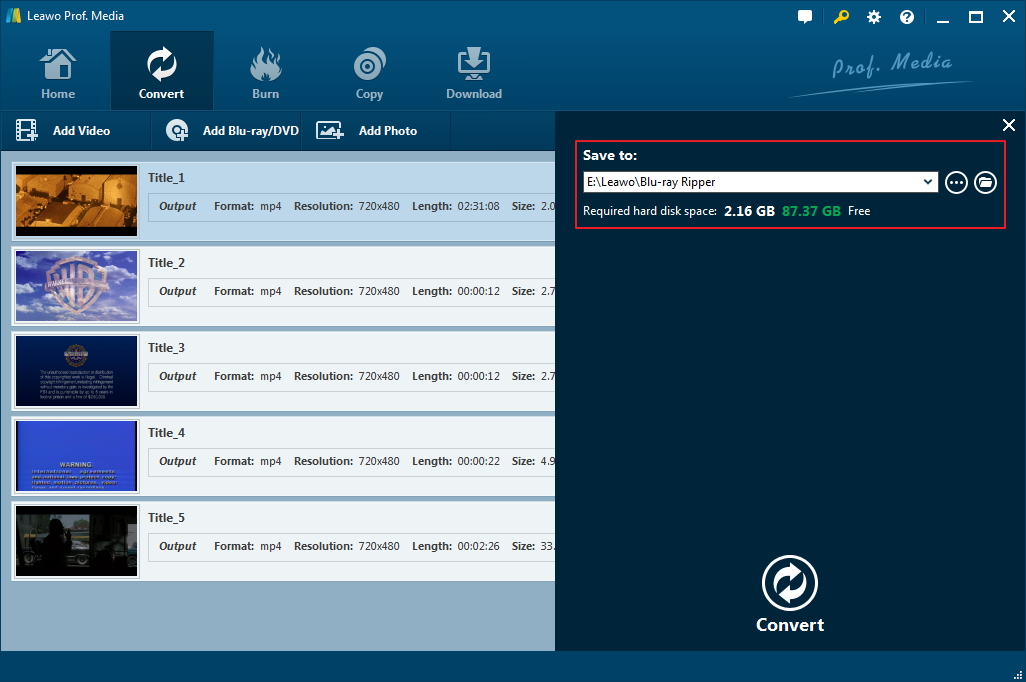Image resolution: width=1026 pixels, height=682 pixels.
Task: Click length 00:02:26 in Title_5 row
Action: pyautogui.click(x=478, y=547)
